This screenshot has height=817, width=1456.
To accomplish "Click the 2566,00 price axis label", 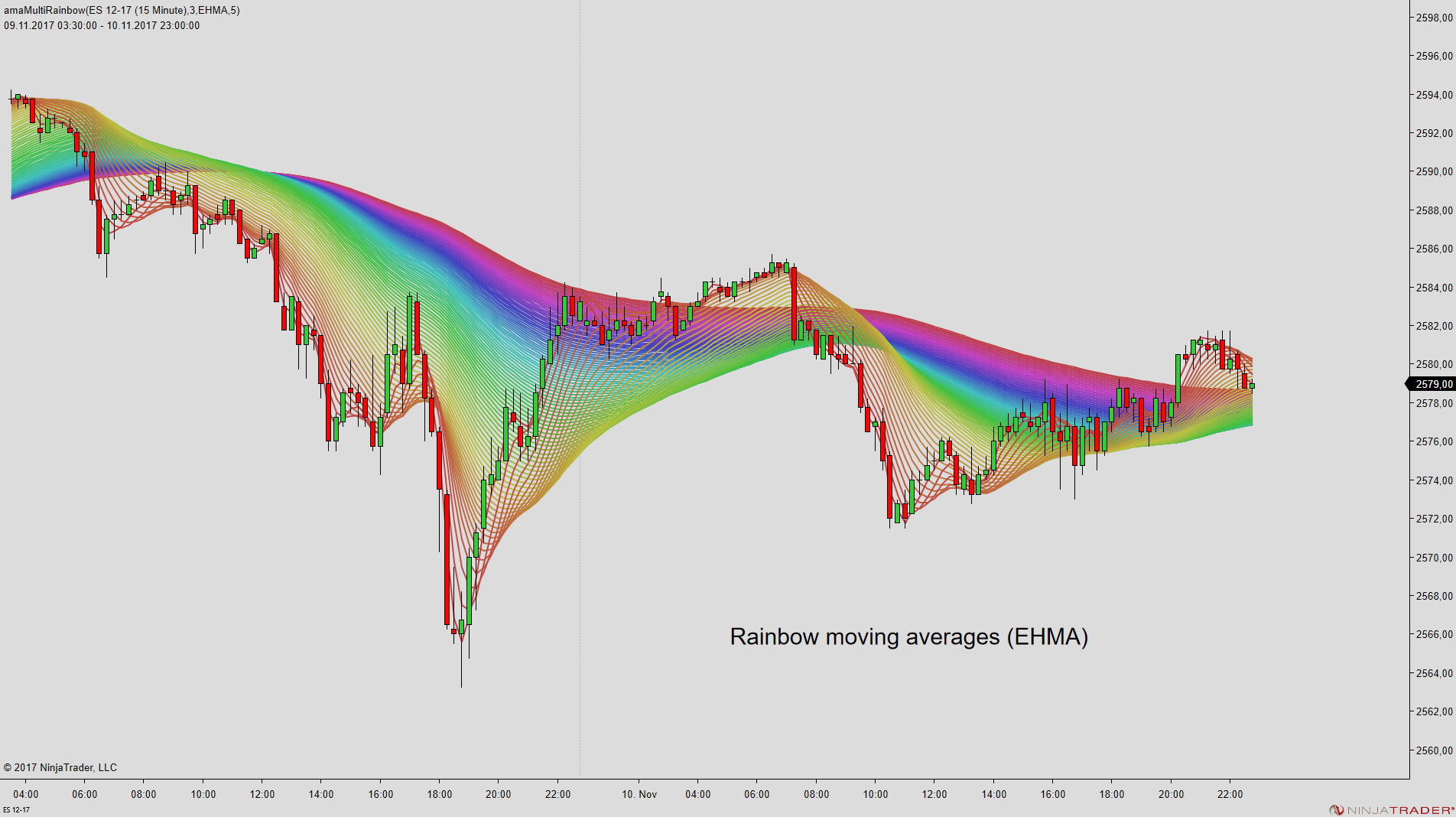I will (1435, 634).
